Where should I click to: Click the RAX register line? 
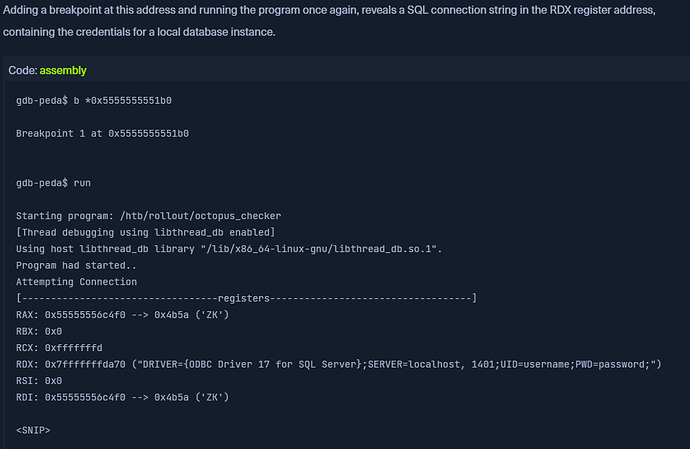[x=123, y=315]
